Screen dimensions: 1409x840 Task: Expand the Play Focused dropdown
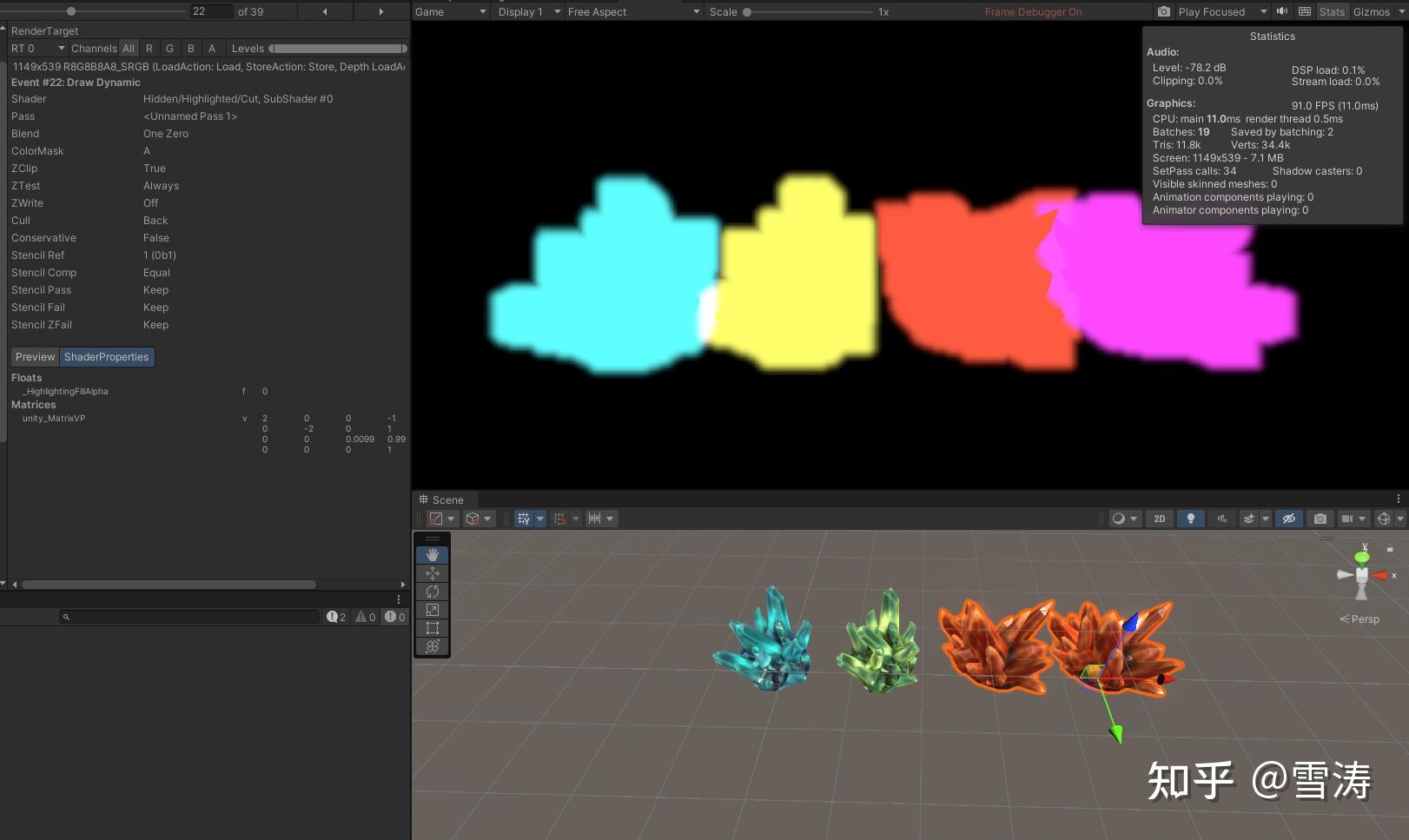click(1262, 11)
